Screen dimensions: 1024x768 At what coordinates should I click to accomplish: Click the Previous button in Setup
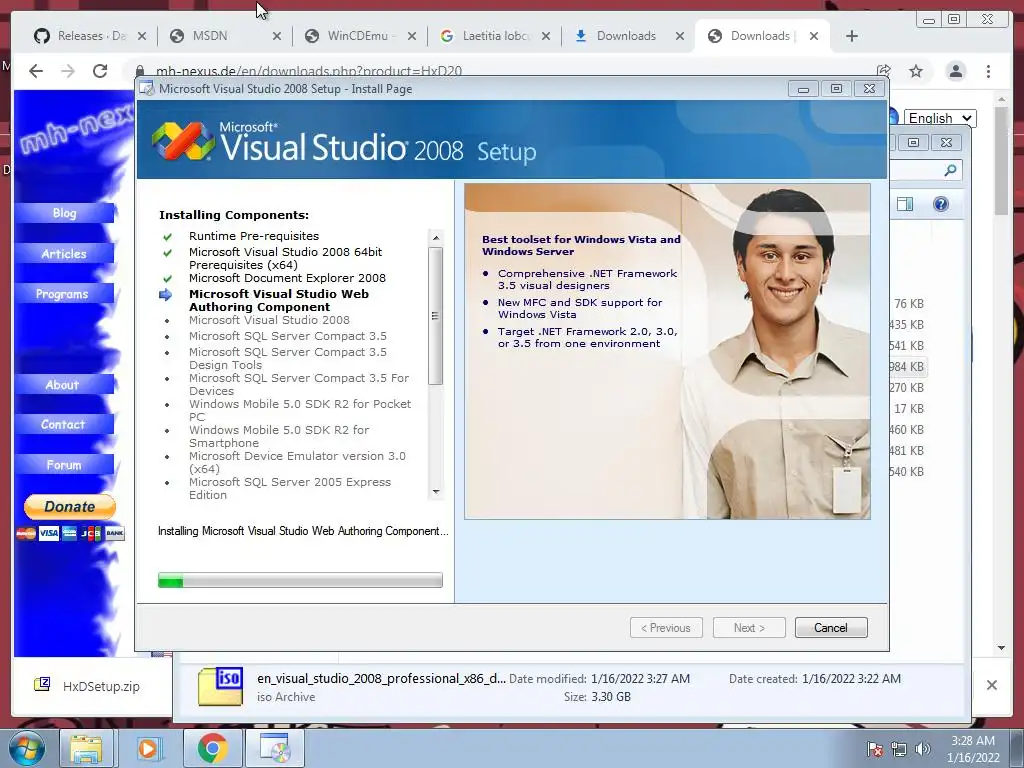tap(666, 628)
